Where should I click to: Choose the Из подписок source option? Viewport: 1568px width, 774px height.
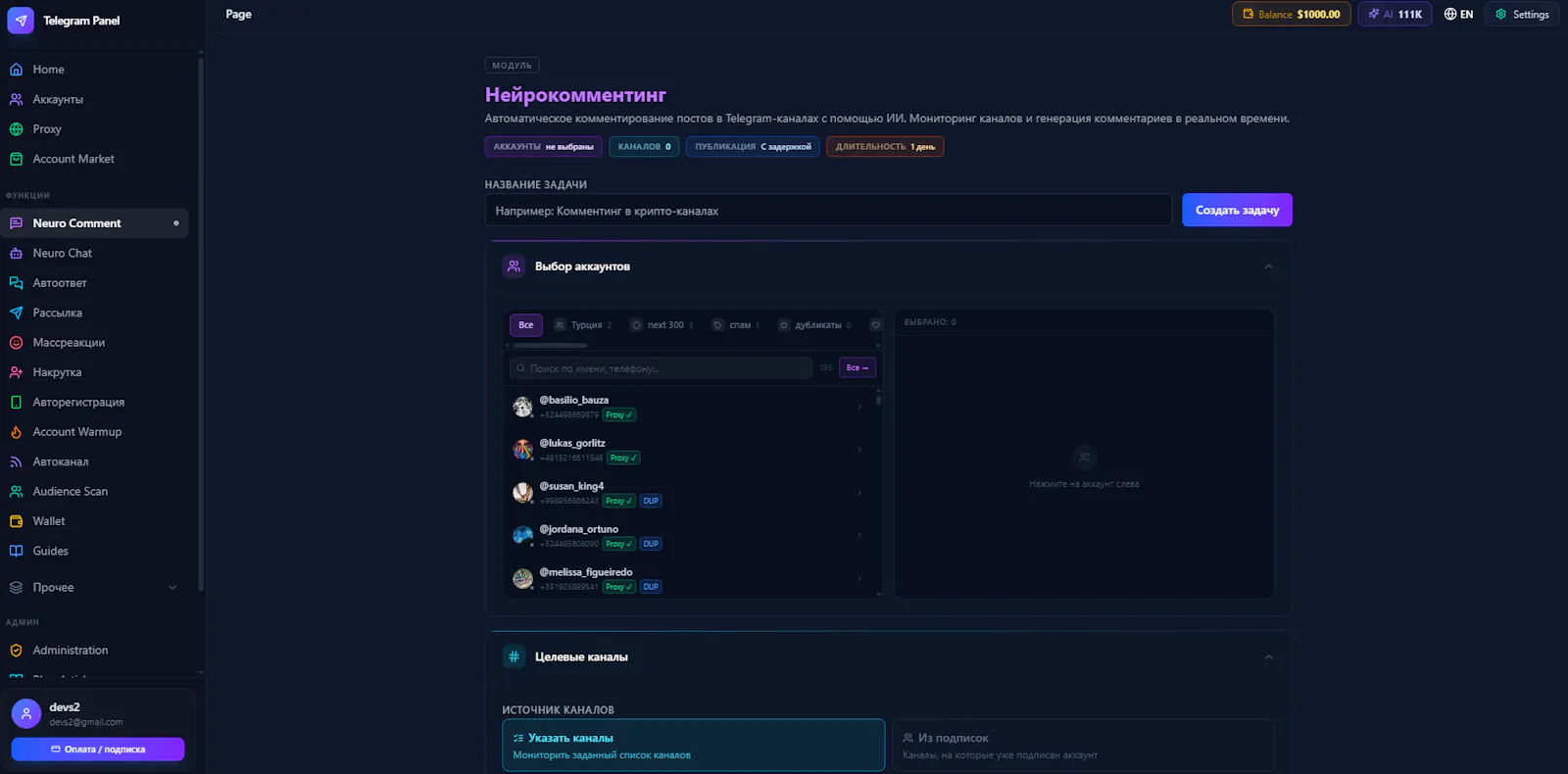(x=1083, y=746)
